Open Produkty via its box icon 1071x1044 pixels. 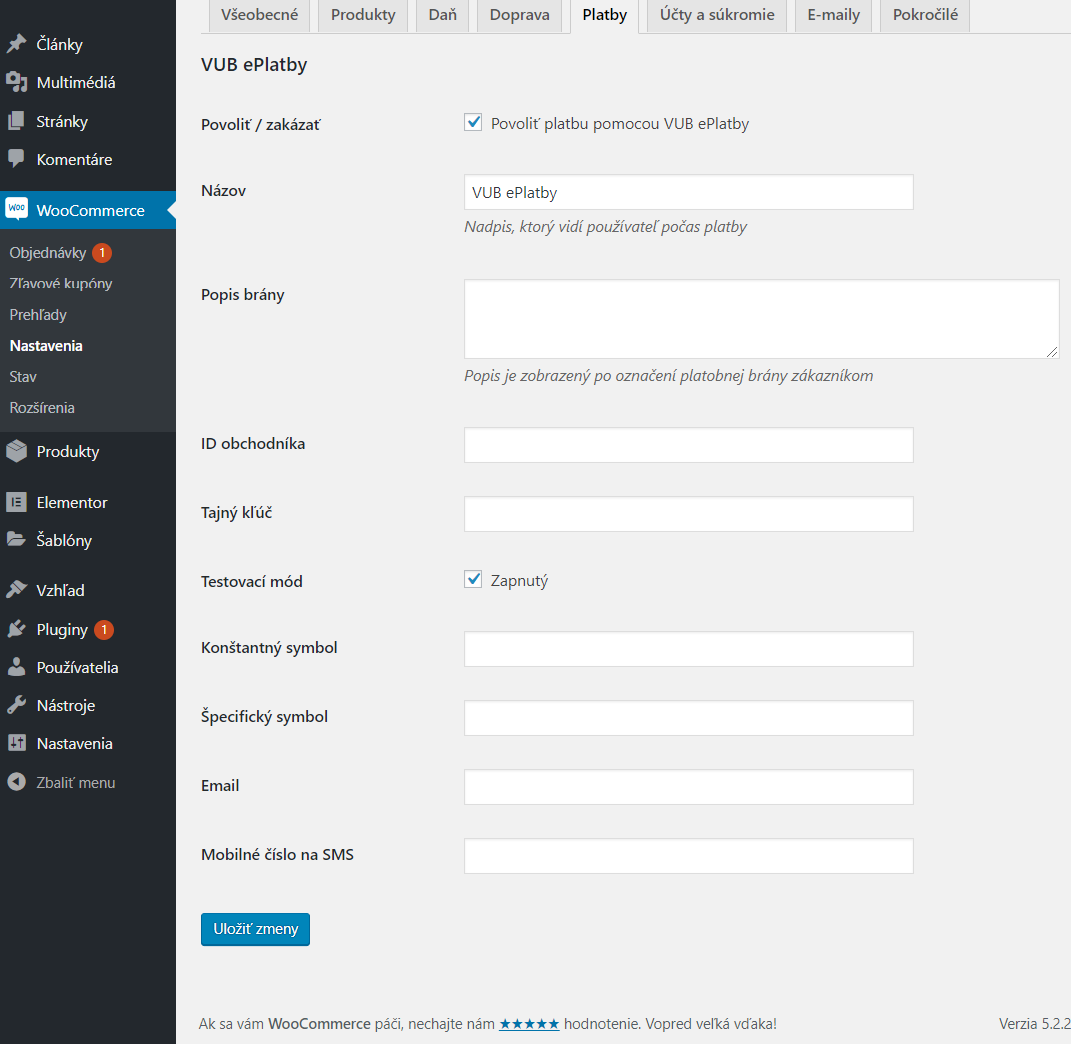point(16,452)
